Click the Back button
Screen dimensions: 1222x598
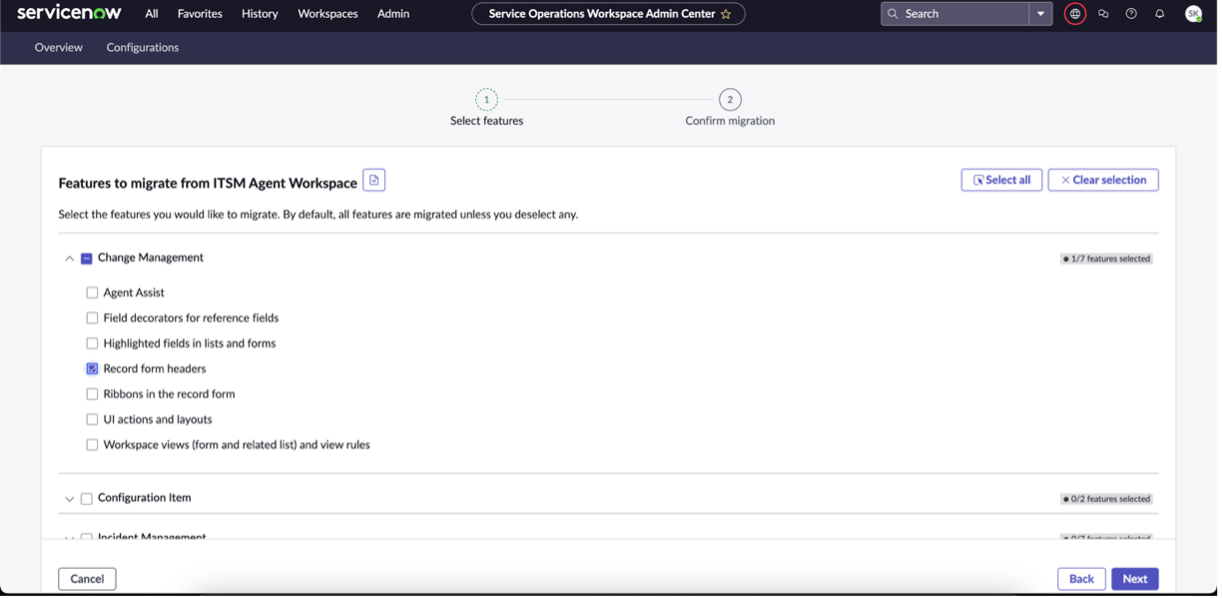[1082, 579]
